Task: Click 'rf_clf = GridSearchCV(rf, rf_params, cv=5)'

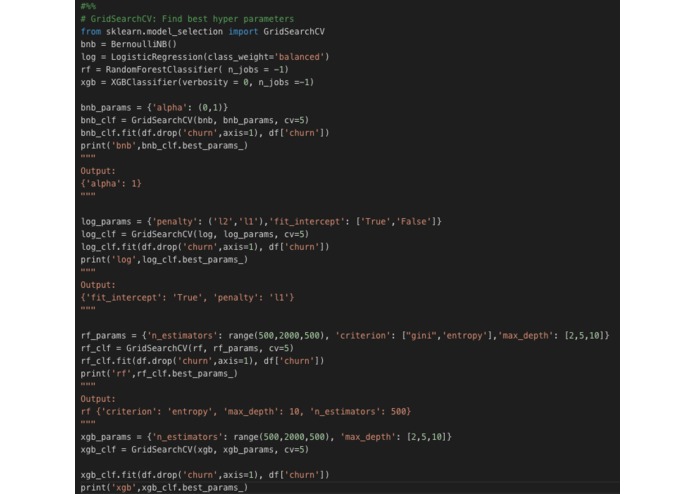Action: tap(187, 348)
